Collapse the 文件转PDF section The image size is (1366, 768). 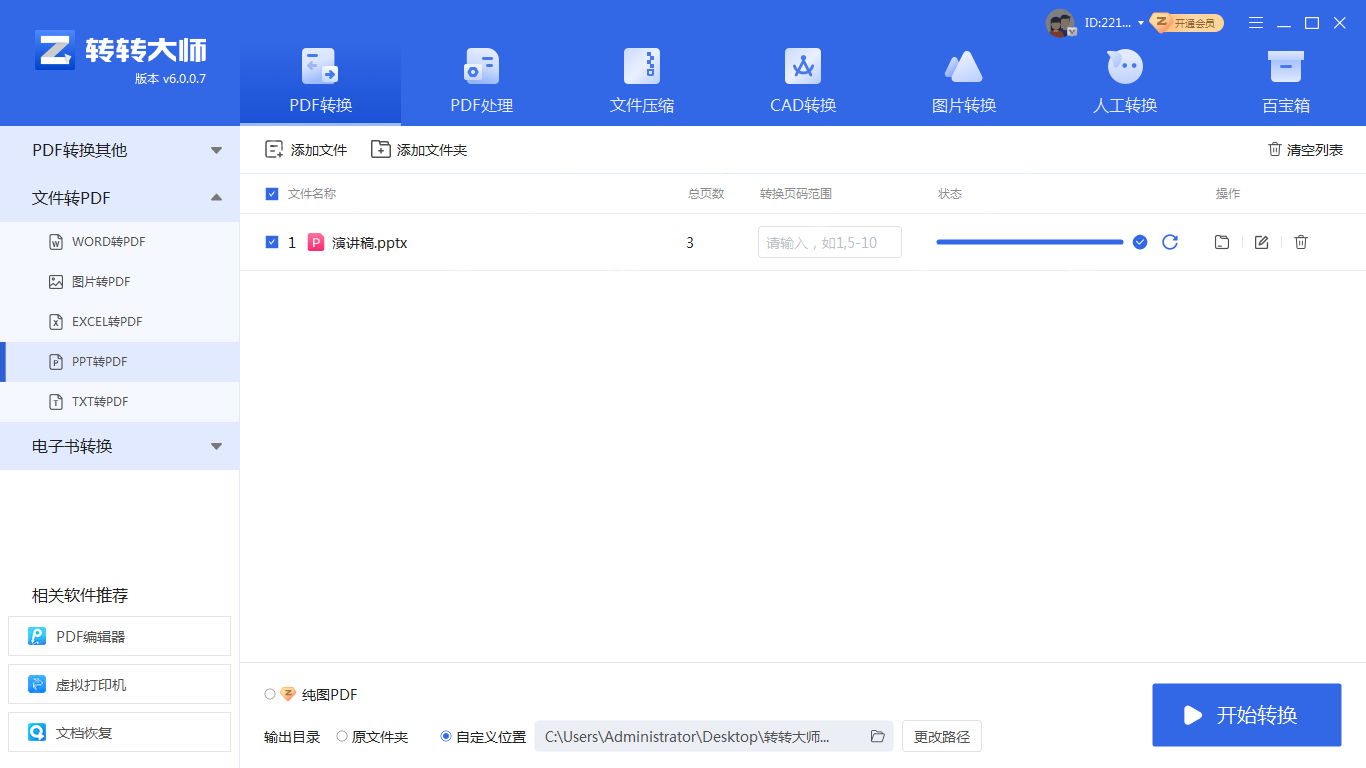pyautogui.click(x=216, y=197)
